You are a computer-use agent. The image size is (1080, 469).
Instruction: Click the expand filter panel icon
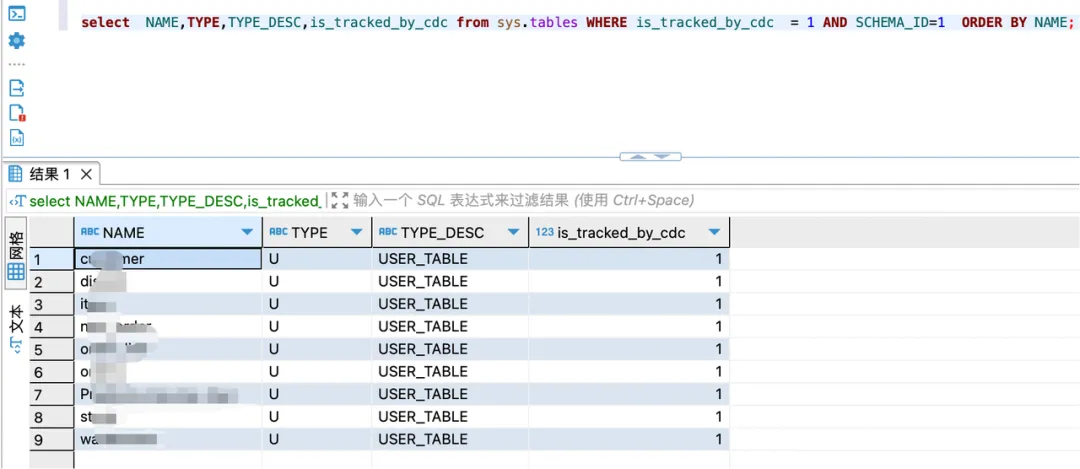[x=340, y=201]
